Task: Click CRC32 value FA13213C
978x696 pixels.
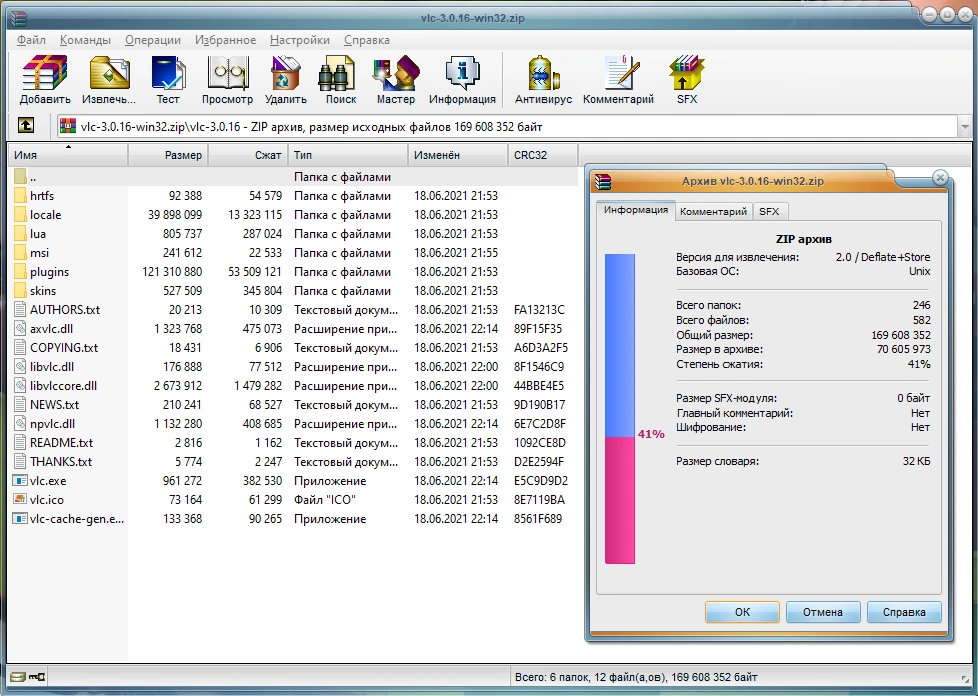Action: [x=539, y=310]
